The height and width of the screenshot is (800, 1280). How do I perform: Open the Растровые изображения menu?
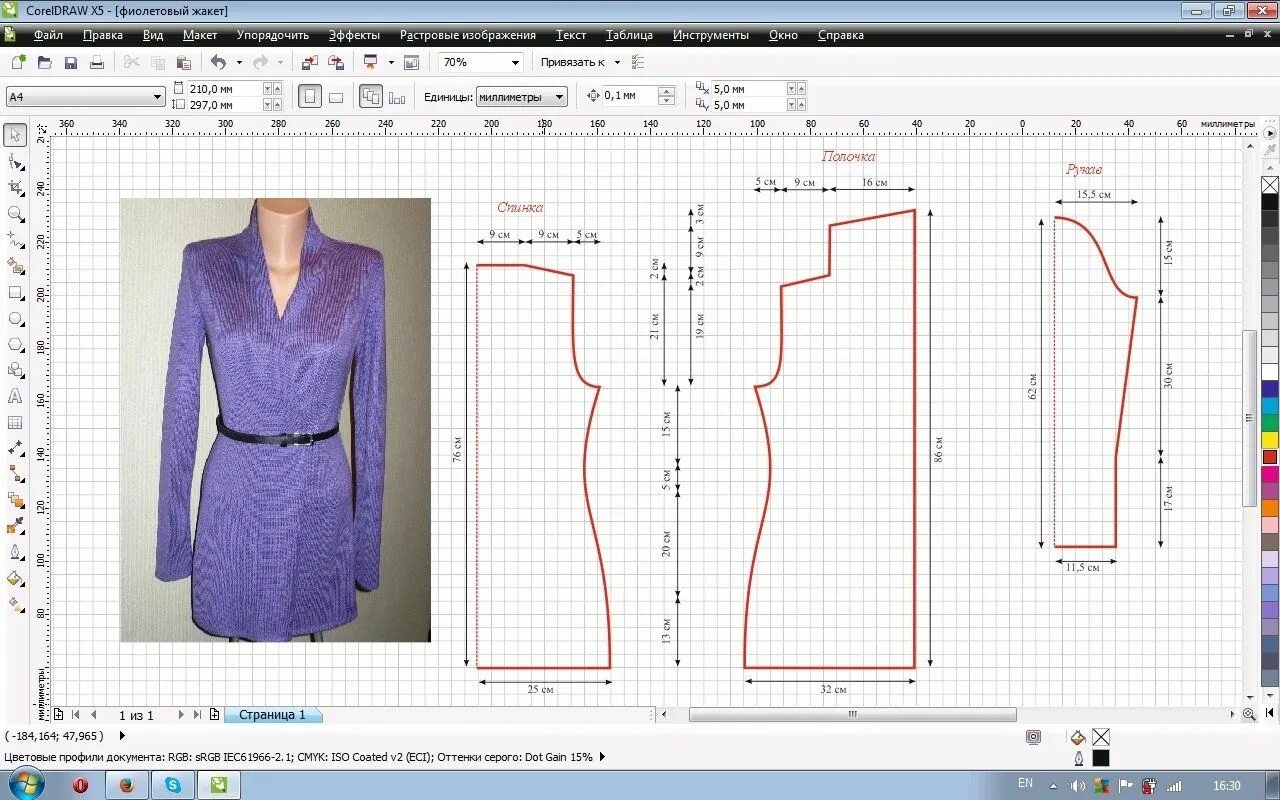[x=468, y=35]
